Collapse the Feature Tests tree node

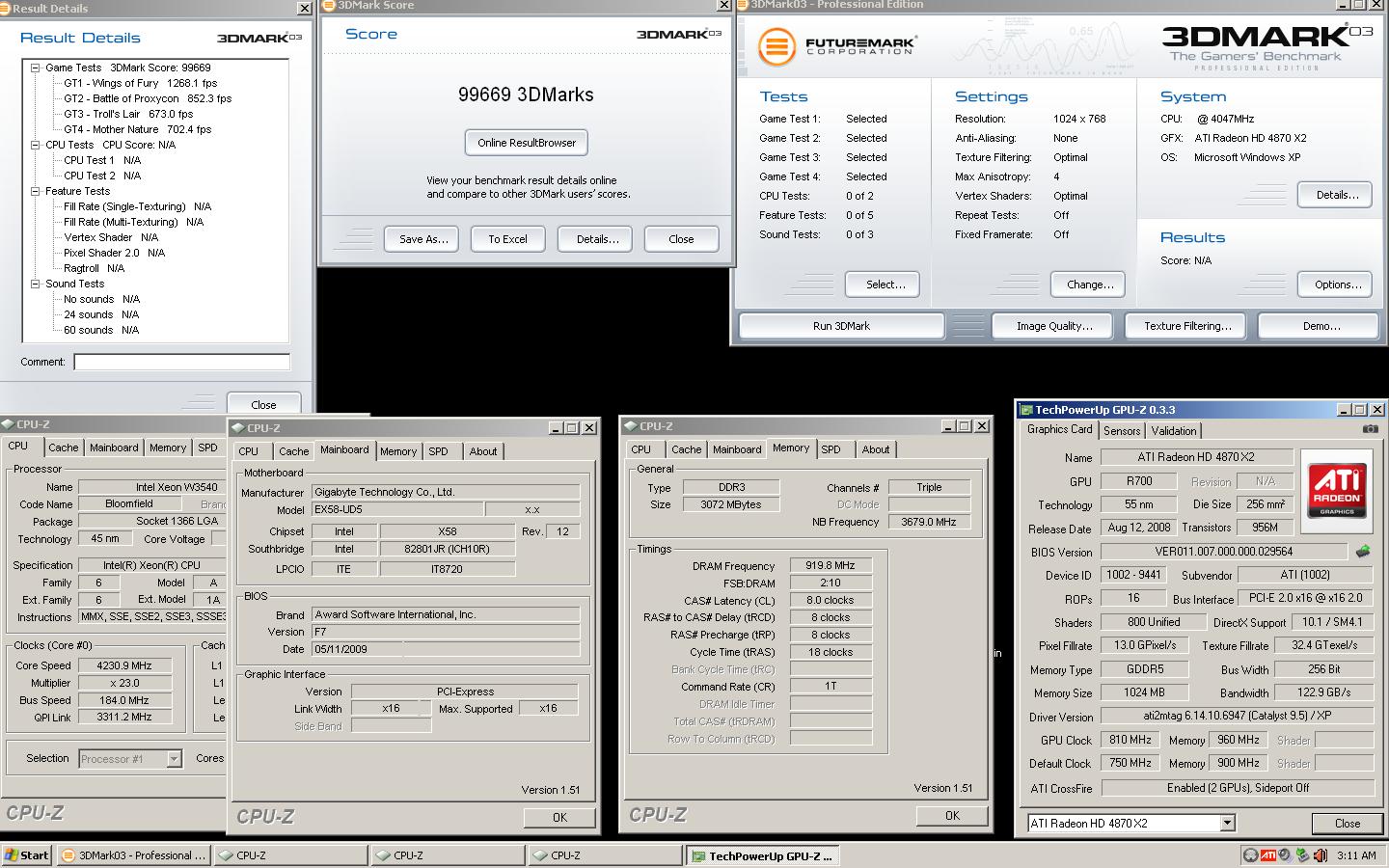click(36, 191)
